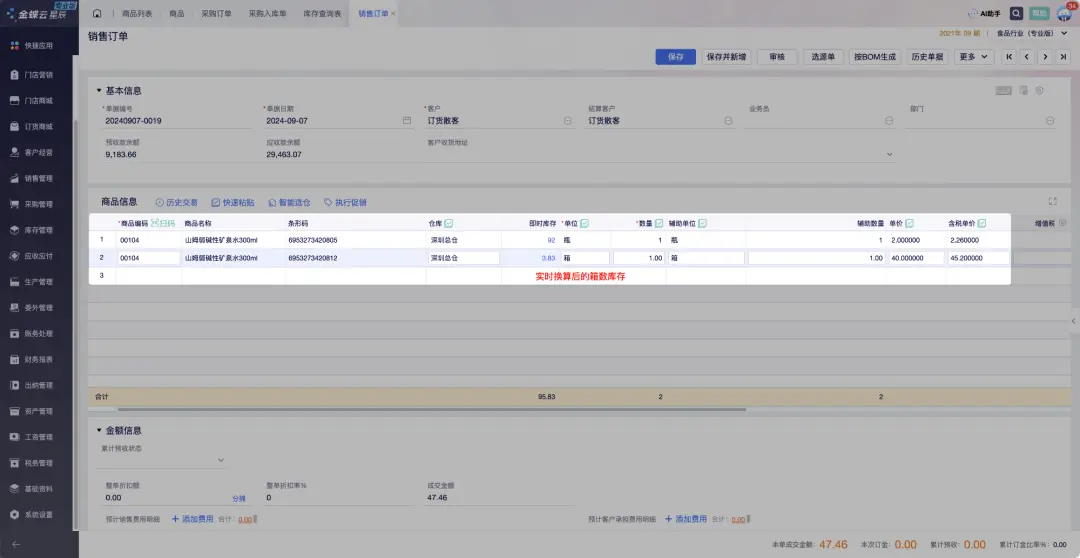Click the 审核 button
The width and height of the screenshot is (1080, 558).
[x=776, y=57]
